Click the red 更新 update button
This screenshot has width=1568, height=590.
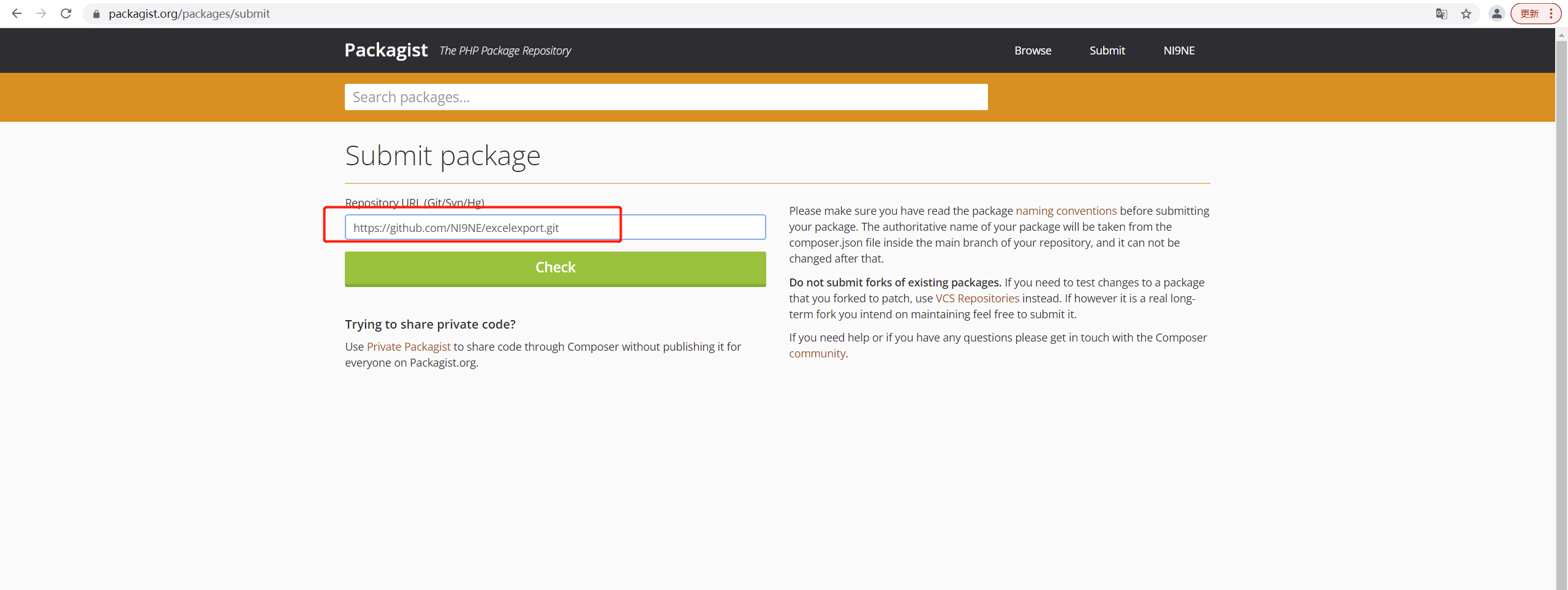(1529, 14)
